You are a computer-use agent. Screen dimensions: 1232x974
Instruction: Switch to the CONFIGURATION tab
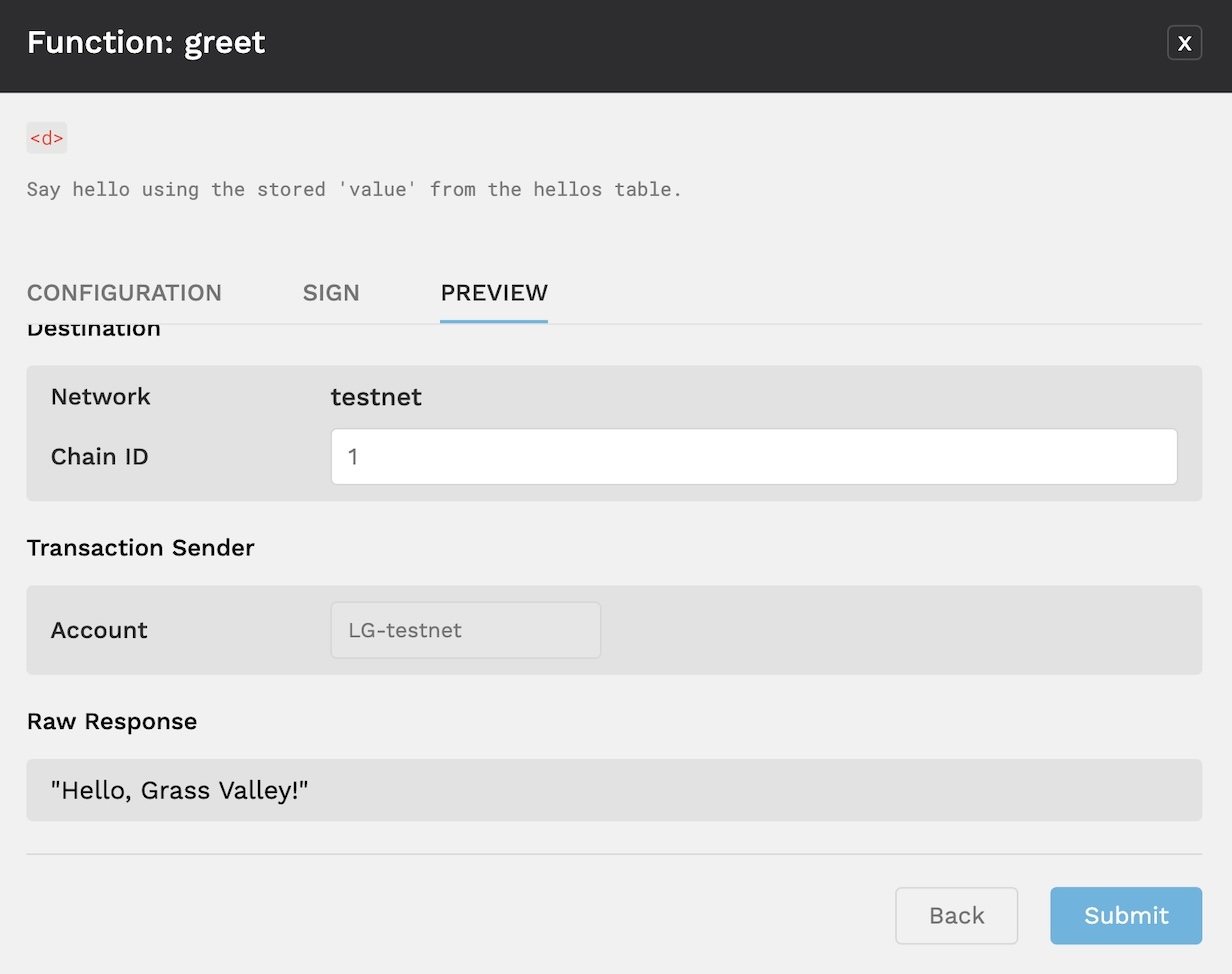click(x=124, y=293)
